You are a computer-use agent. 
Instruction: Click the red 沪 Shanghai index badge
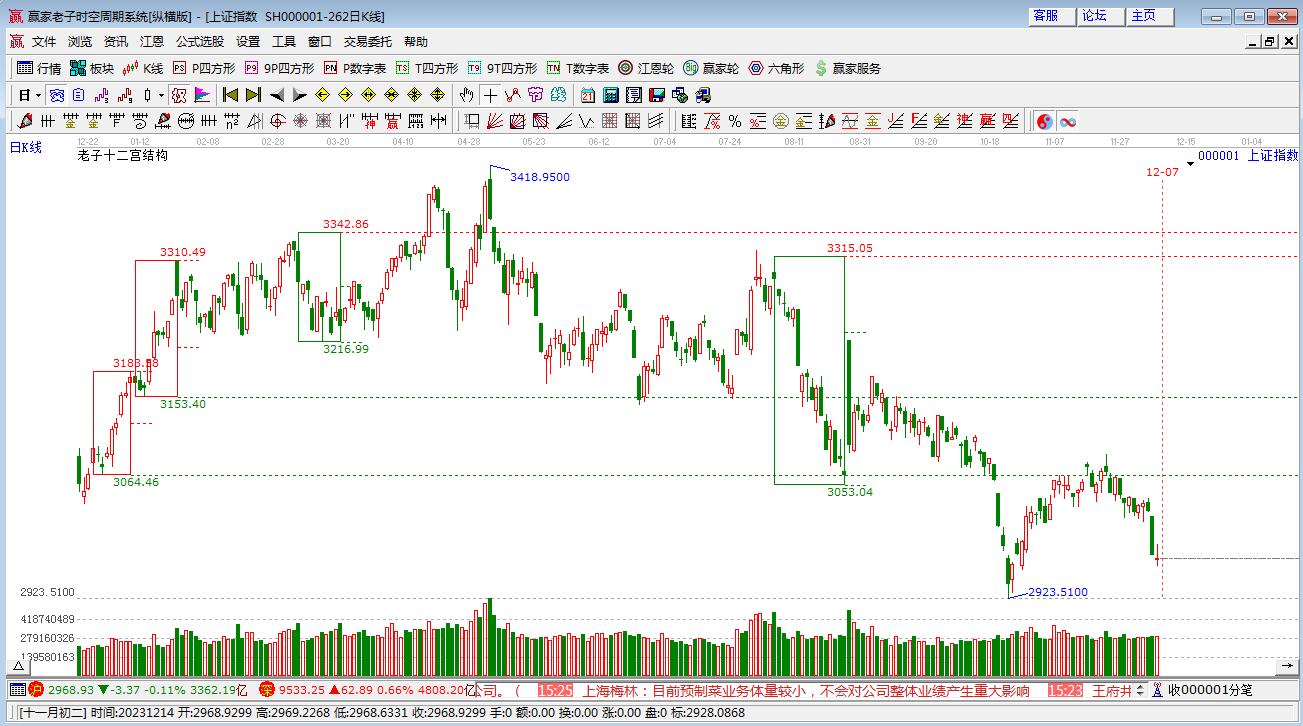click(x=36, y=690)
